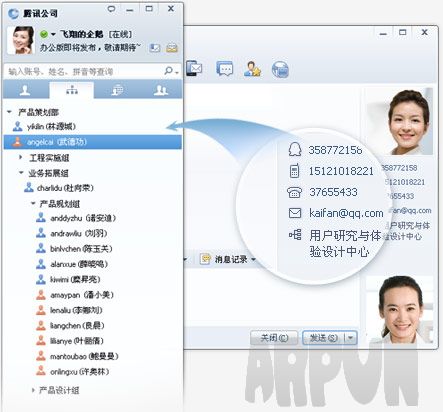This screenshot has height=412, width=443.
Task: Select highlighted contact angelcai
Action: point(93,142)
